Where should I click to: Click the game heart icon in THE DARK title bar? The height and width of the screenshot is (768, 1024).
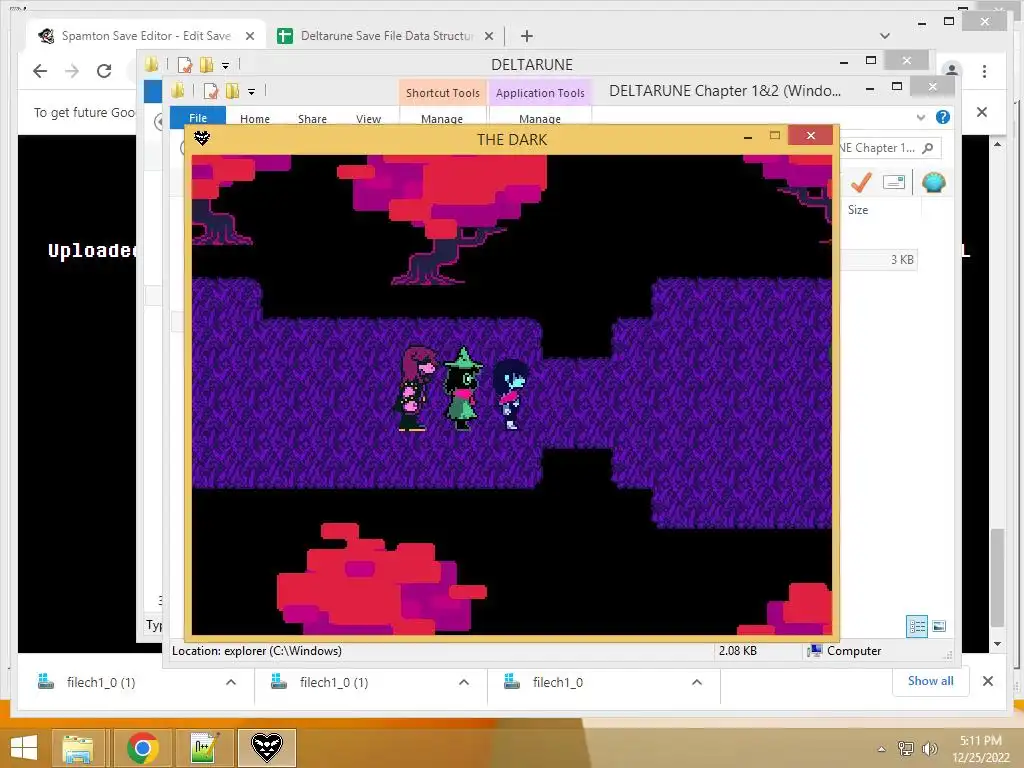pyautogui.click(x=202, y=138)
